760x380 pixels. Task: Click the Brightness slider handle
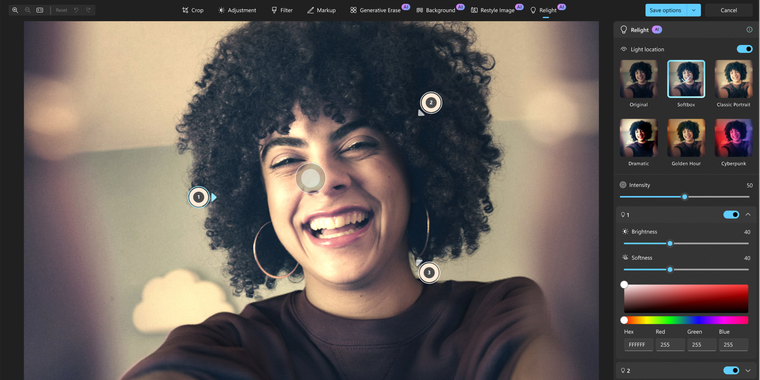(x=670, y=243)
